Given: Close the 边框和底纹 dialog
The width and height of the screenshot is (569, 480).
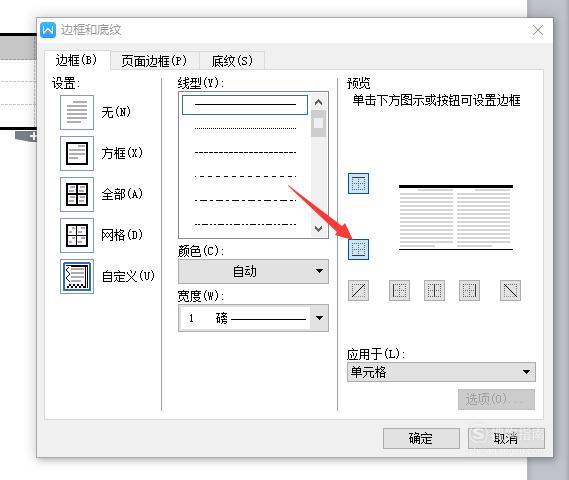Looking at the screenshot, I should click(x=538, y=30).
